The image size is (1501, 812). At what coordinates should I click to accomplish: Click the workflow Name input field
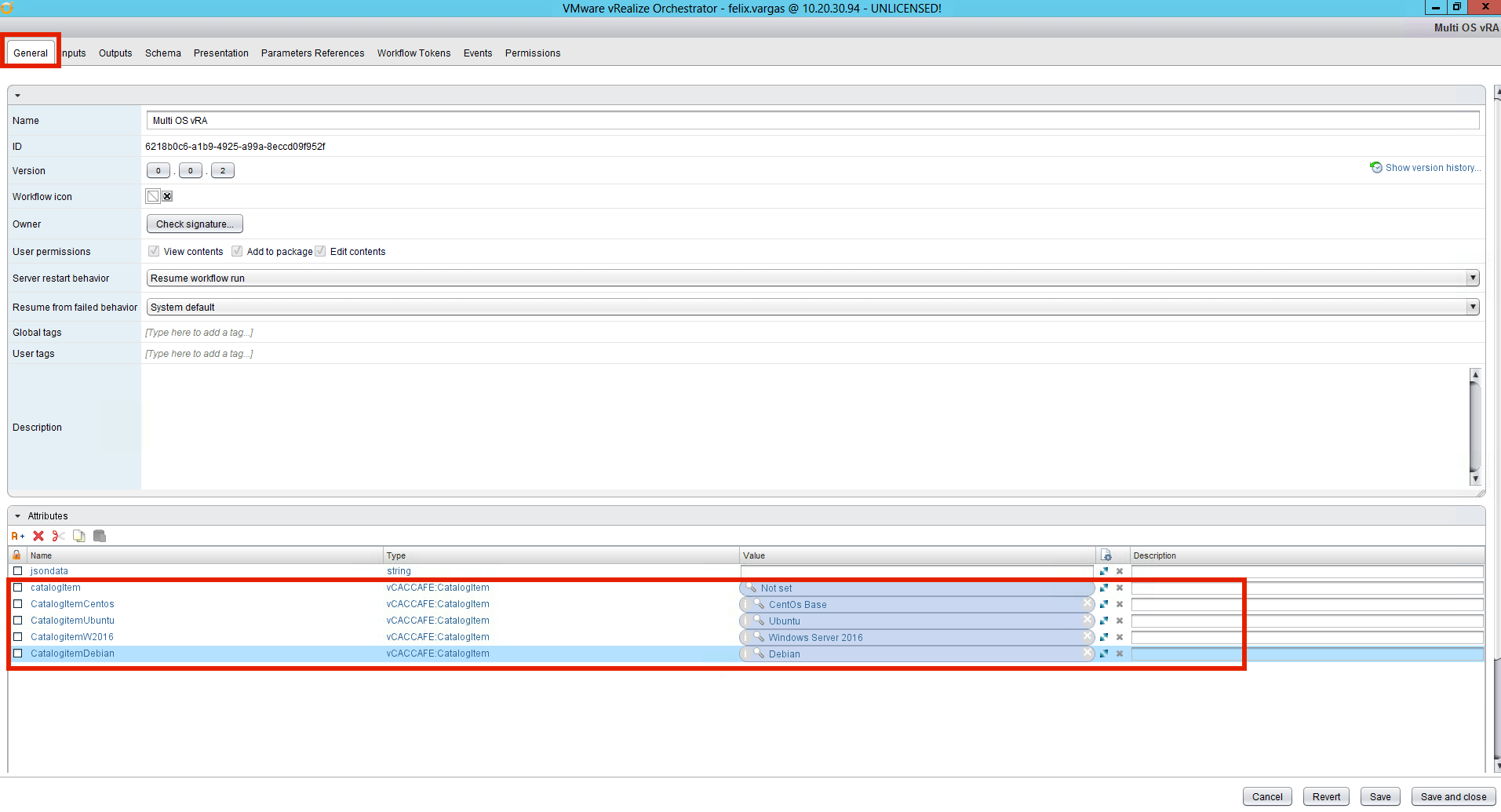click(x=813, y=120)
